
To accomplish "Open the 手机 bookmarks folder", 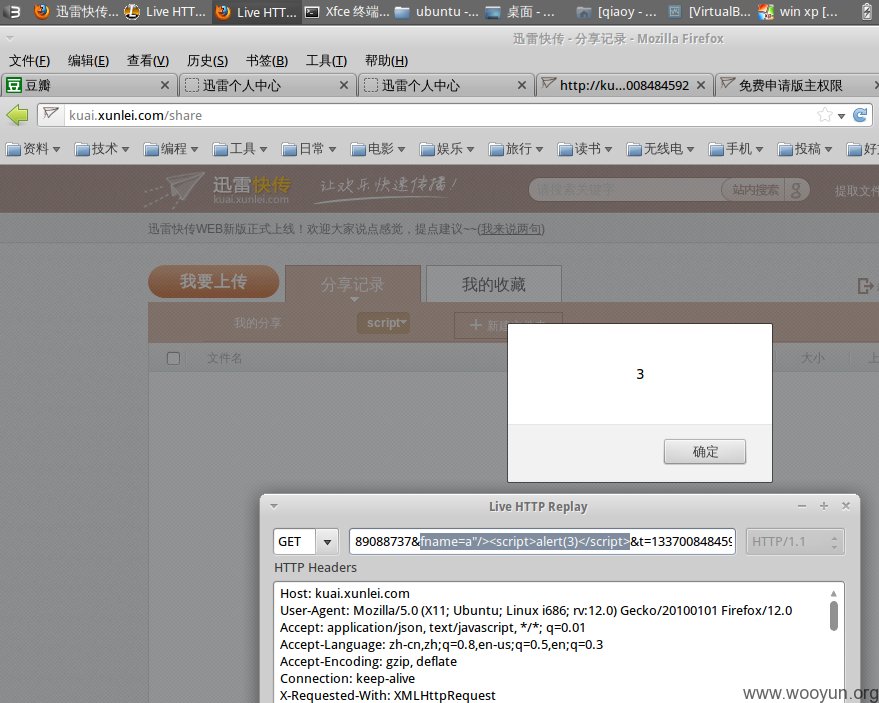I will pyautogui.click(x=735, y=149).
